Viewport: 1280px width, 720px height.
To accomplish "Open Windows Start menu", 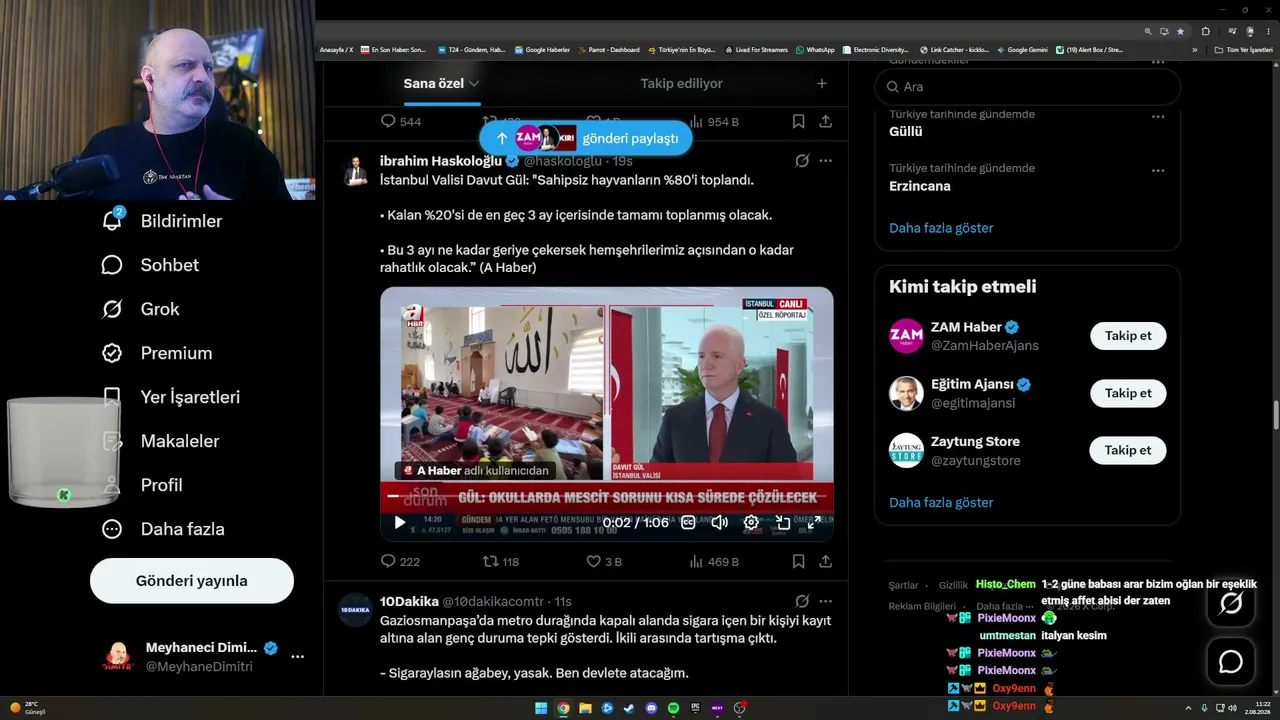I will [x=541, y=708].
